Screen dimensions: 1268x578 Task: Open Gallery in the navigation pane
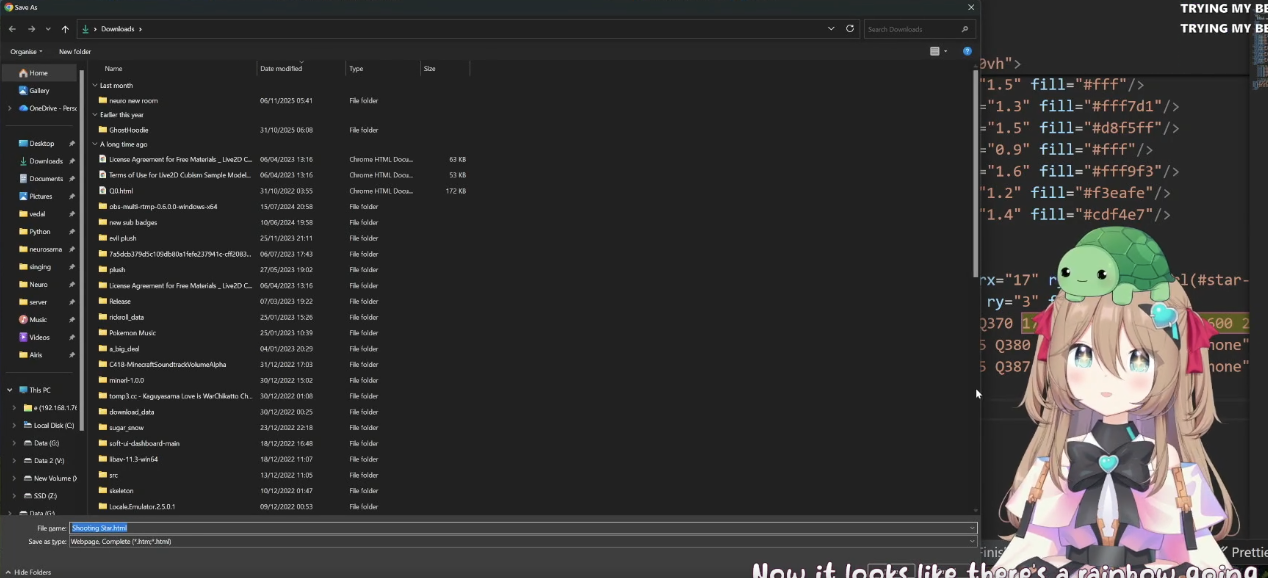pos(38,90)
